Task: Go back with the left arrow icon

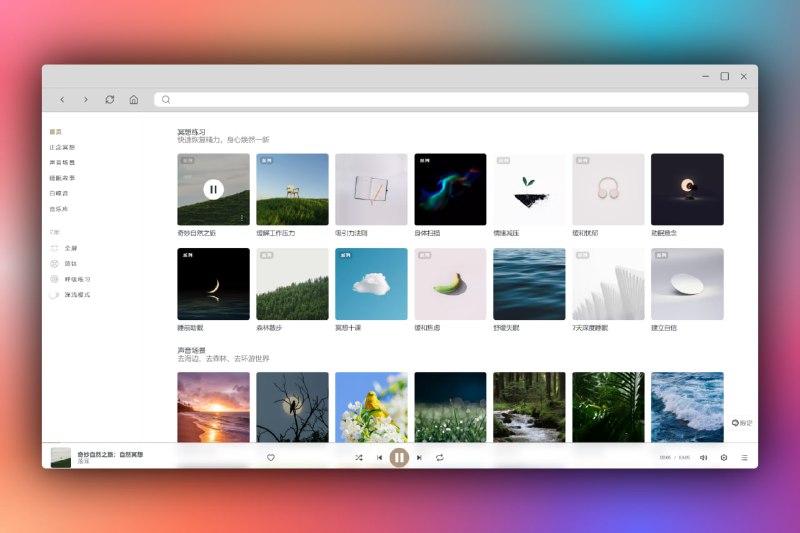Action: [62, 99]
